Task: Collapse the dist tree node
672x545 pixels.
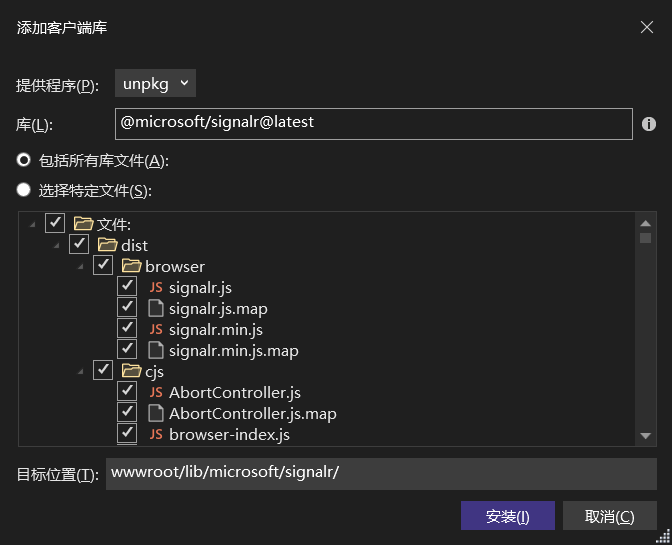Action: pyautogui.click(x=57, y=245)
